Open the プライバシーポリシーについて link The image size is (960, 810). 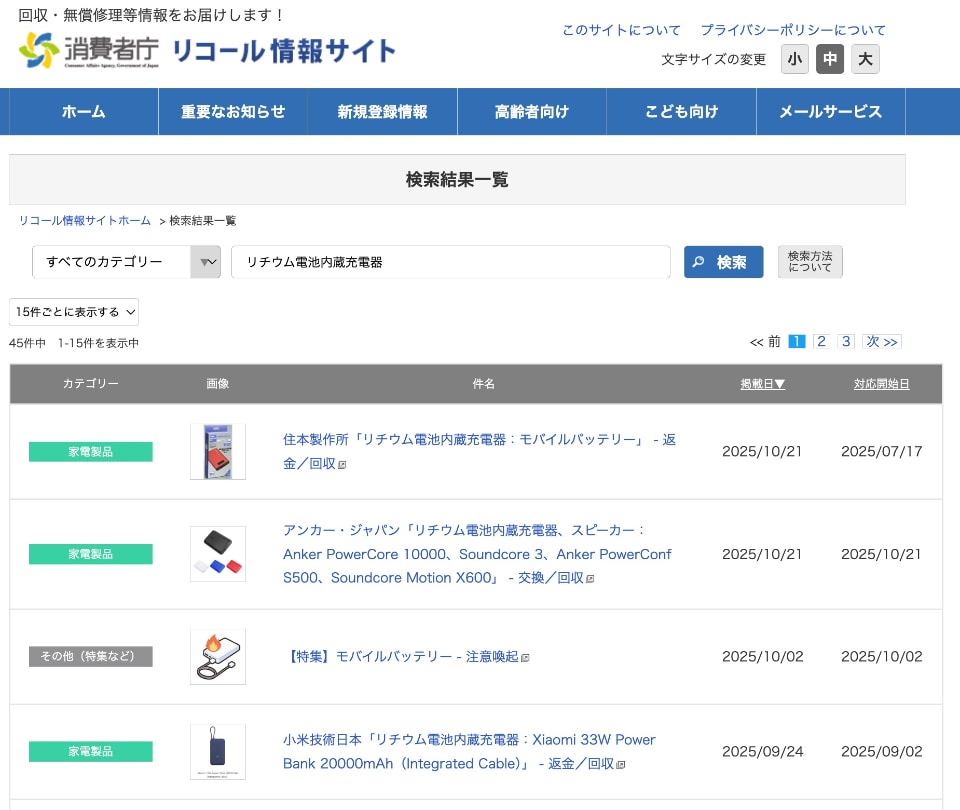(x=792, y=30)
